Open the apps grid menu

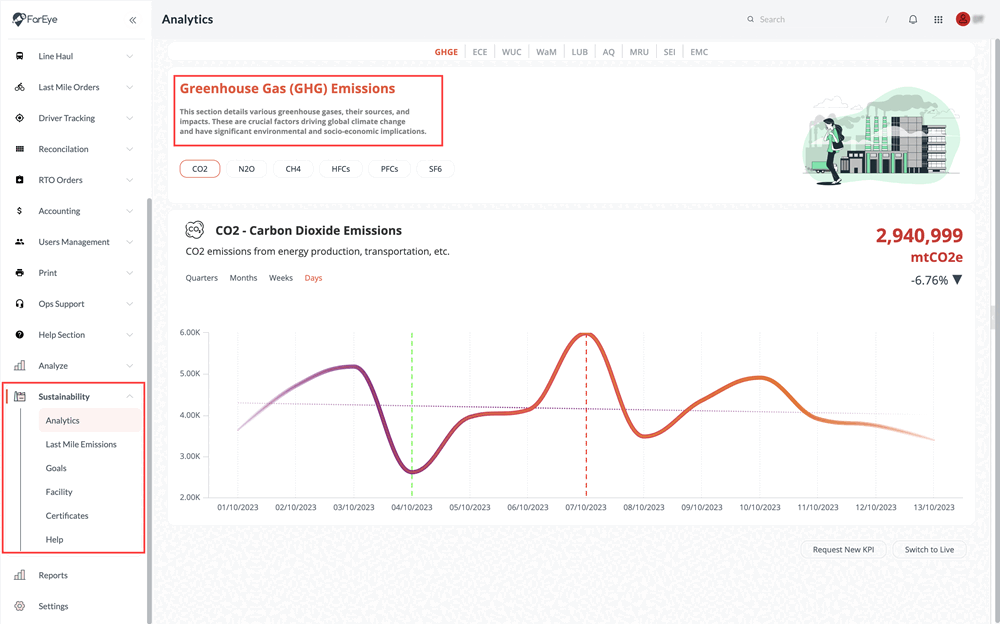coord(938,19)
